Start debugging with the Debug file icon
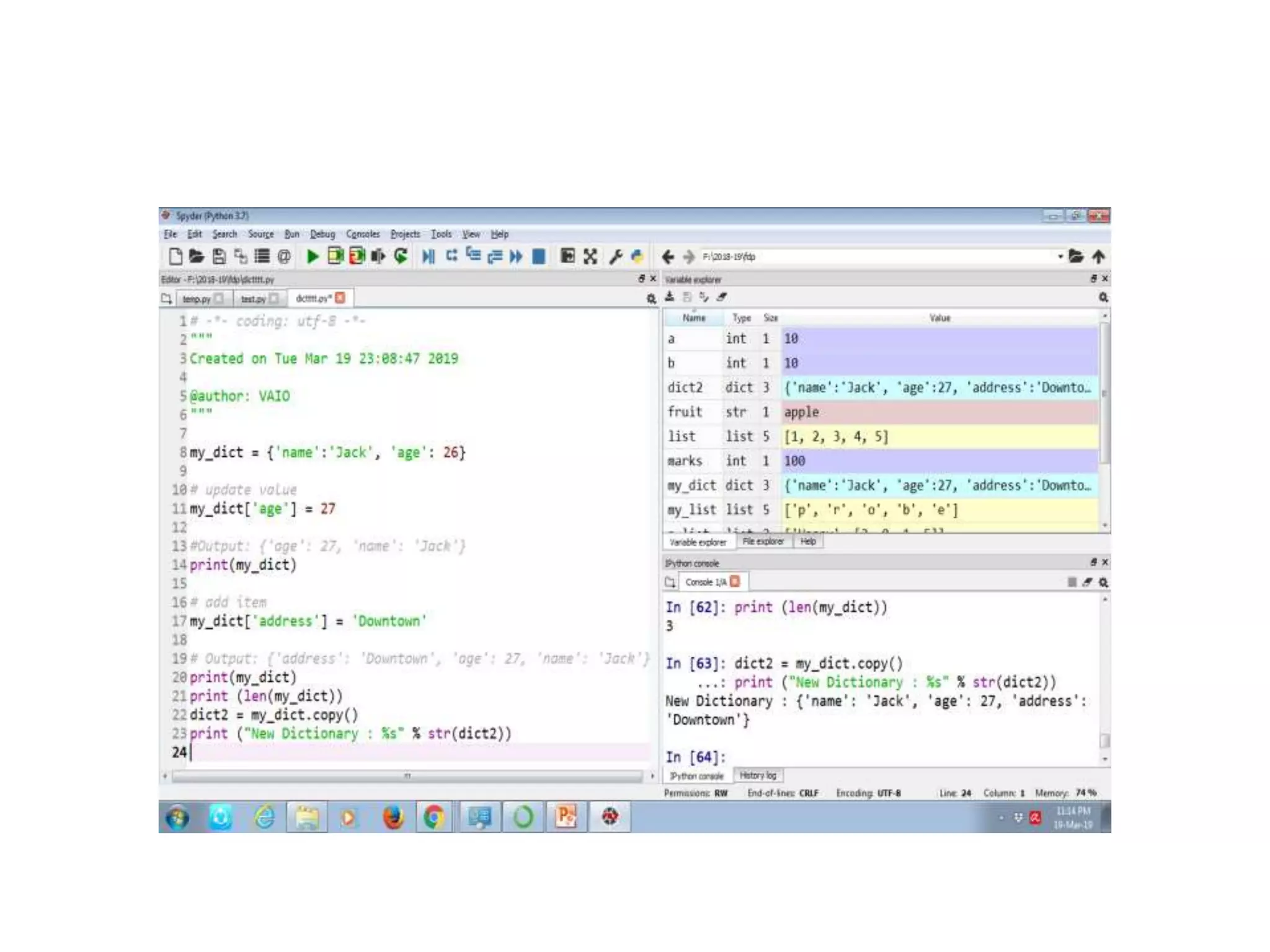1270x952 pixels. pyautogui.click(x=428, y=256)
